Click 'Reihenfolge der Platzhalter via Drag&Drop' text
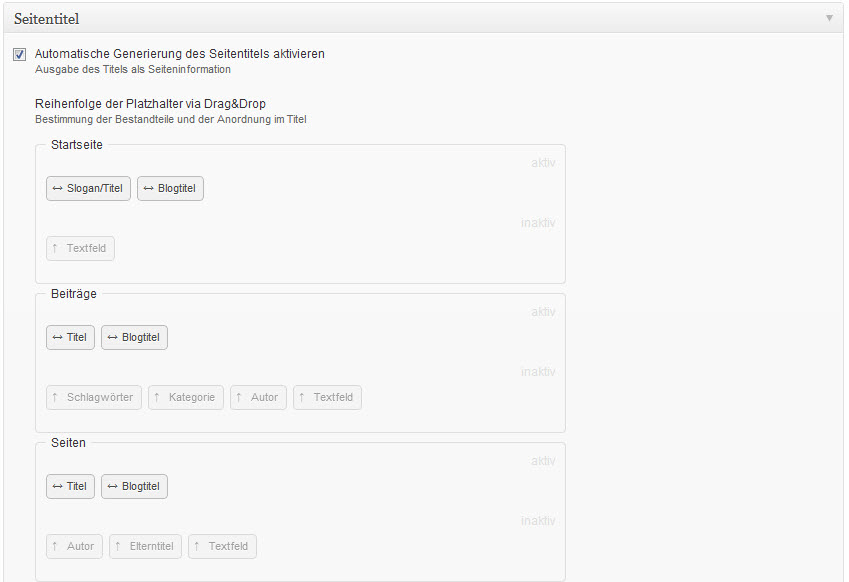849x582 pixels. (151, 103)
